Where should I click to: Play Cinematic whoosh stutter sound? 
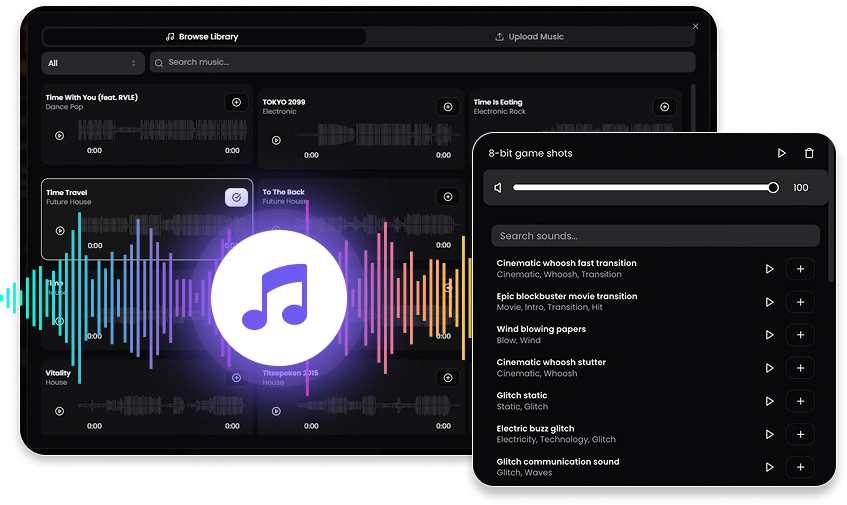(769, 368)
